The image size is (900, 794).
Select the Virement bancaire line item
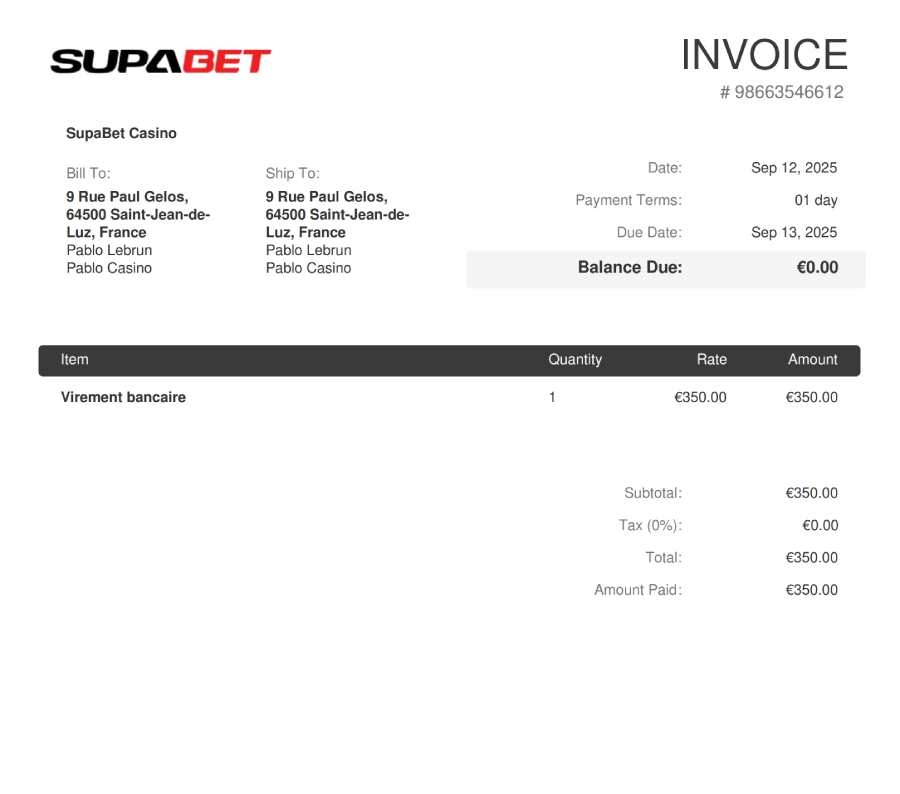[x=125, y=397]
